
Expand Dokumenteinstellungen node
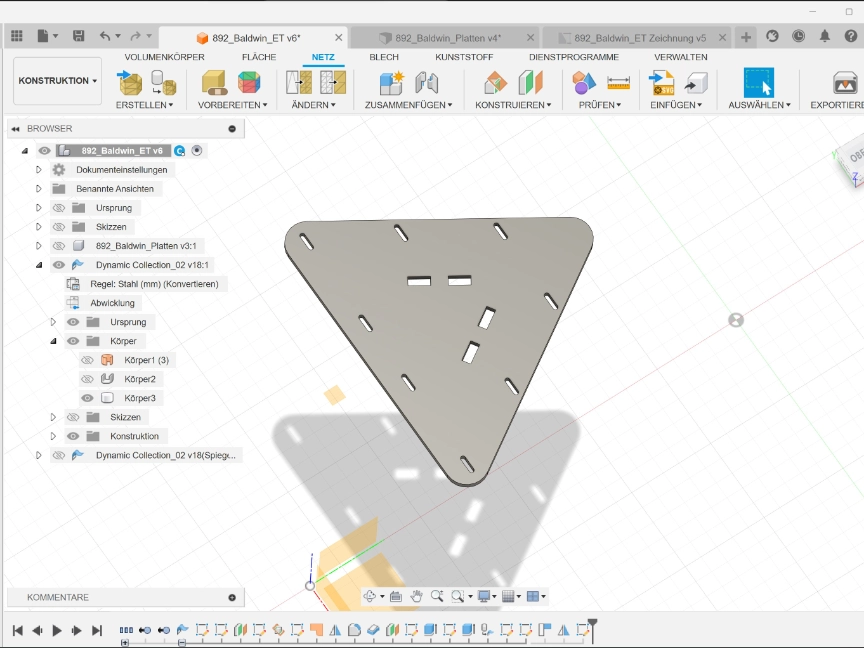[39, 170]
